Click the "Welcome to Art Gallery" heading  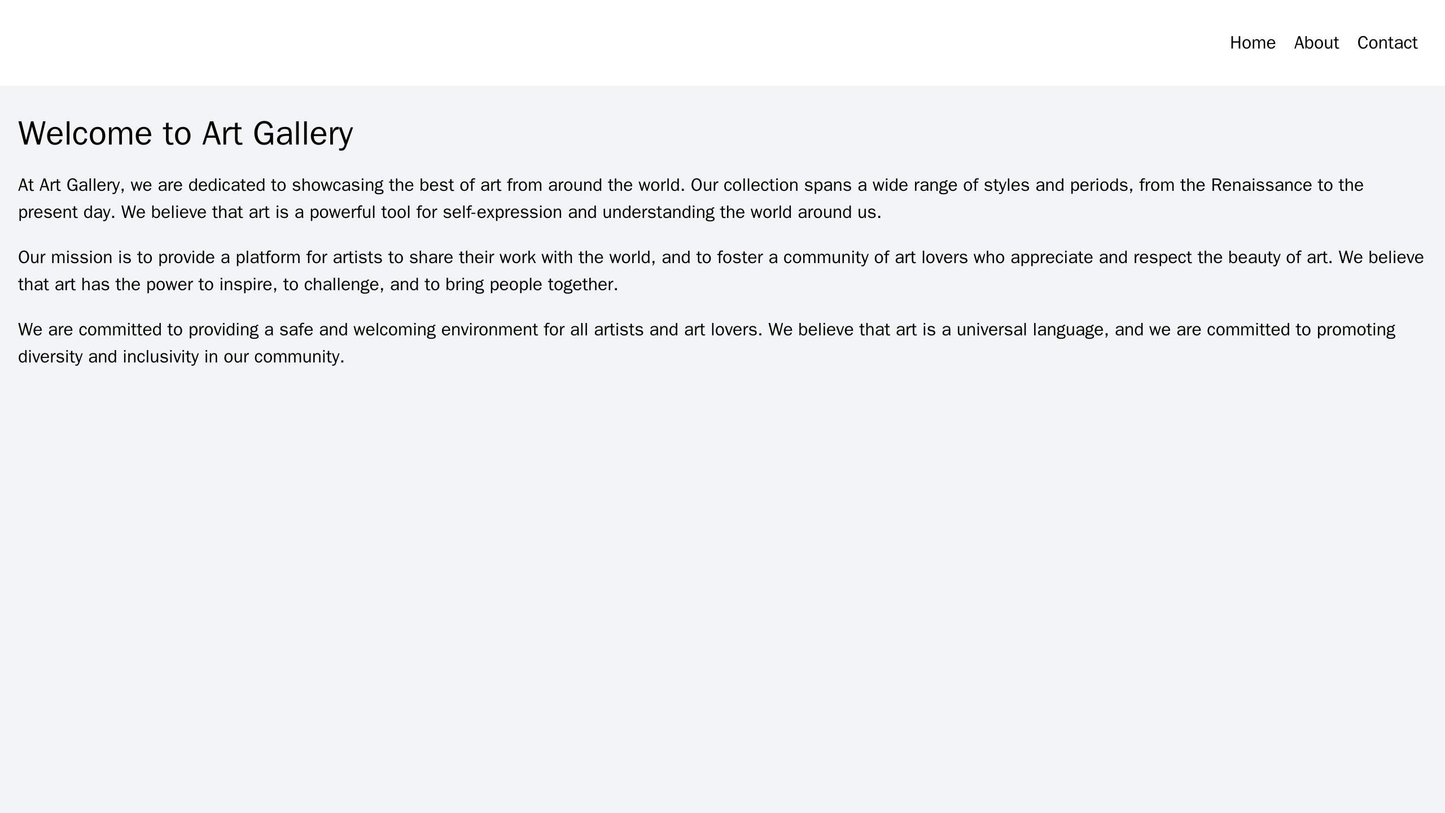[185, 133]
